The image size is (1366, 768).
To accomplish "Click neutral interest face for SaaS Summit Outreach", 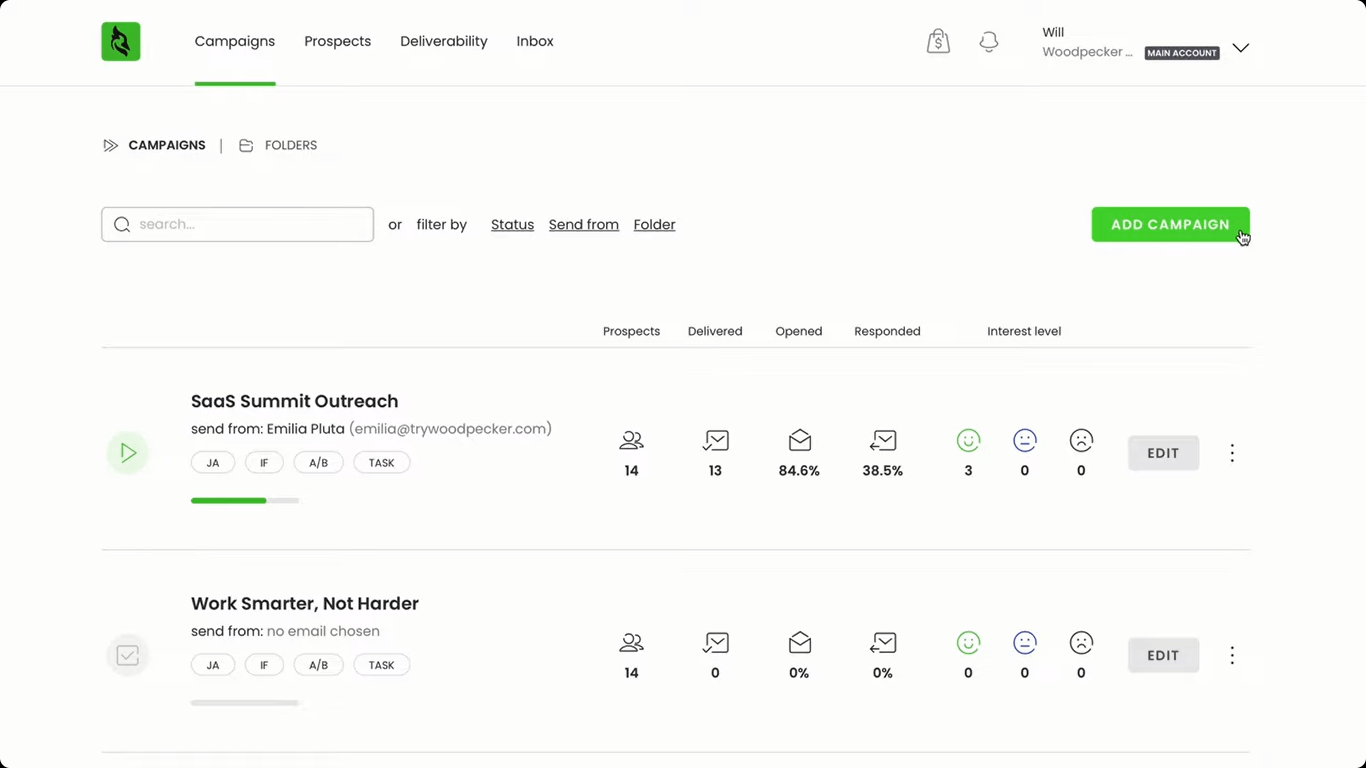I will 1024,440.
